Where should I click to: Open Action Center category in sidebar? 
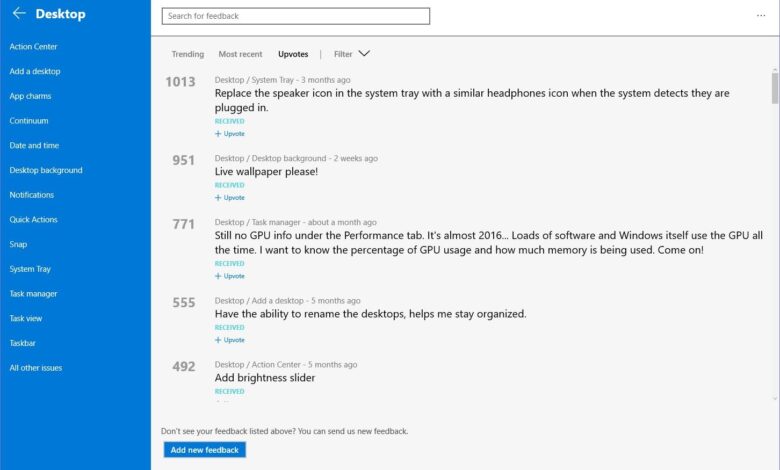point(33,46)
